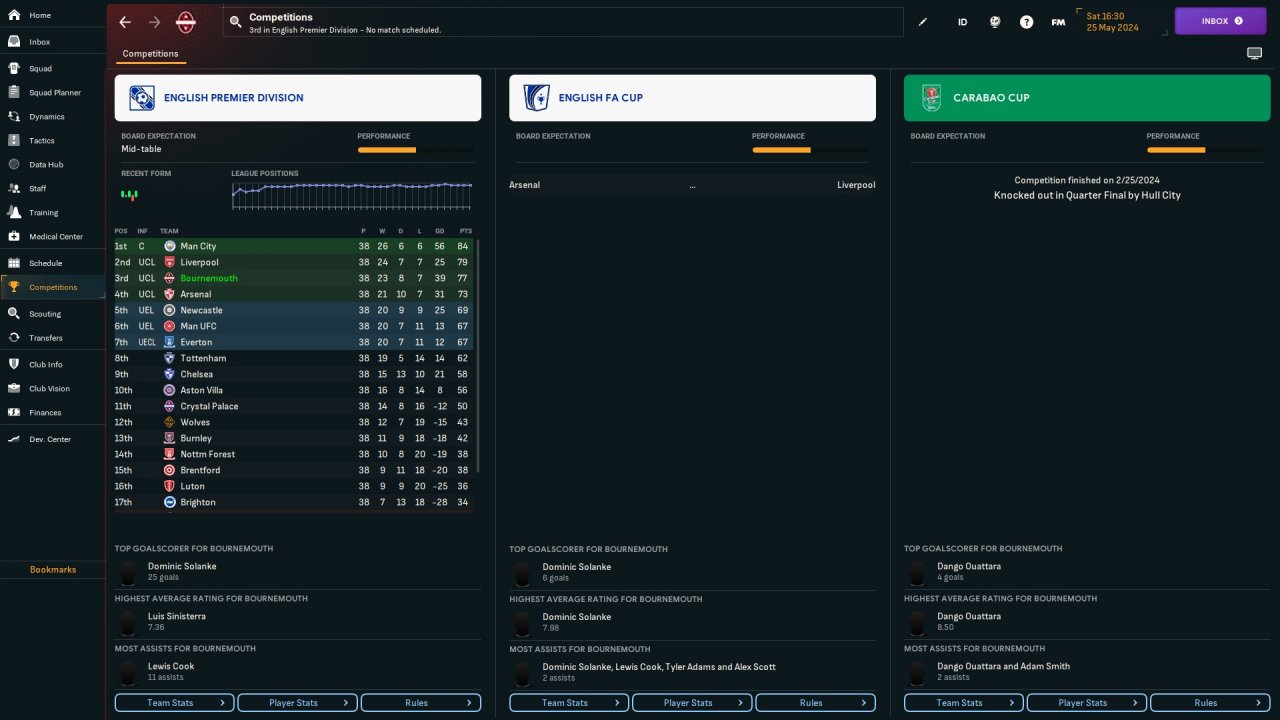The width and height of the screenshot is (1280, 720).
Task: Open Player Stats for English FA Cup
Action: point(692,703)
